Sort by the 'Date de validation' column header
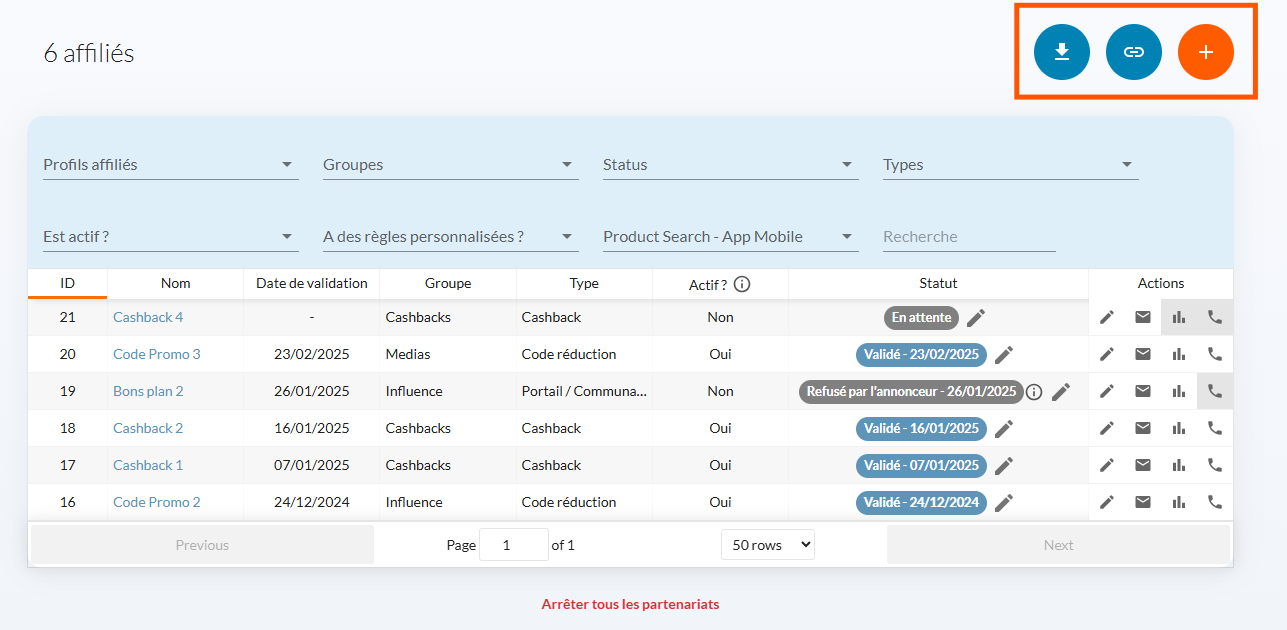 [312, 284]
